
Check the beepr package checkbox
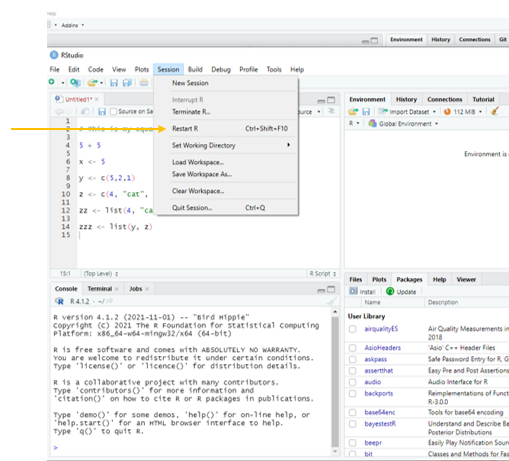(x=352, y=443)
